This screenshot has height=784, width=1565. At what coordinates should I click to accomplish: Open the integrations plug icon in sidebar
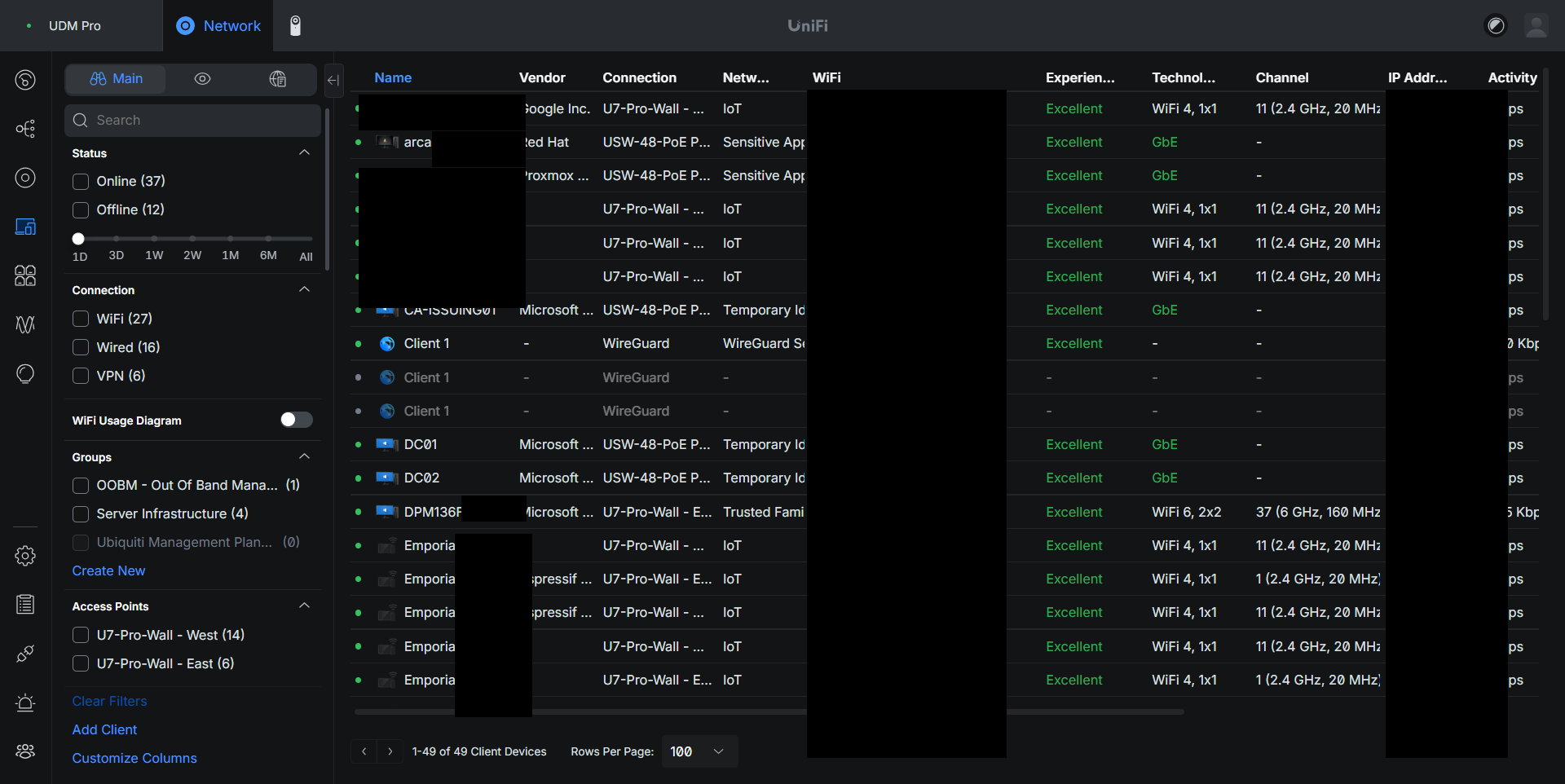[25, 654]
